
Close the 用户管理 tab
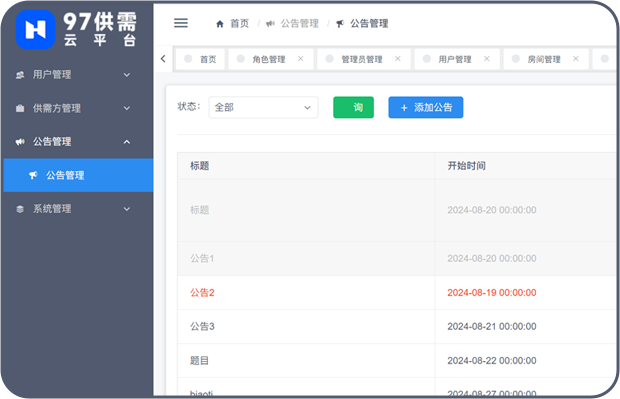[487, 59]
